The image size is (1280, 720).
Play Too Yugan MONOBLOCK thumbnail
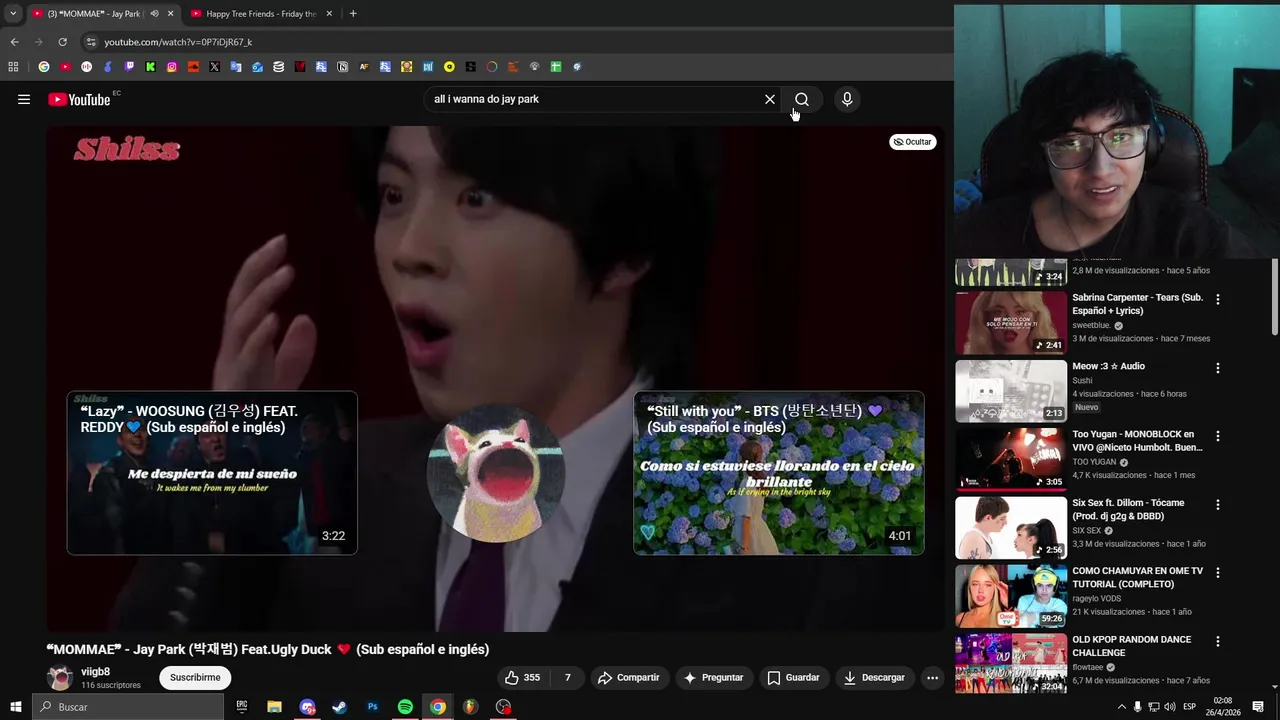coord(1011,459)
